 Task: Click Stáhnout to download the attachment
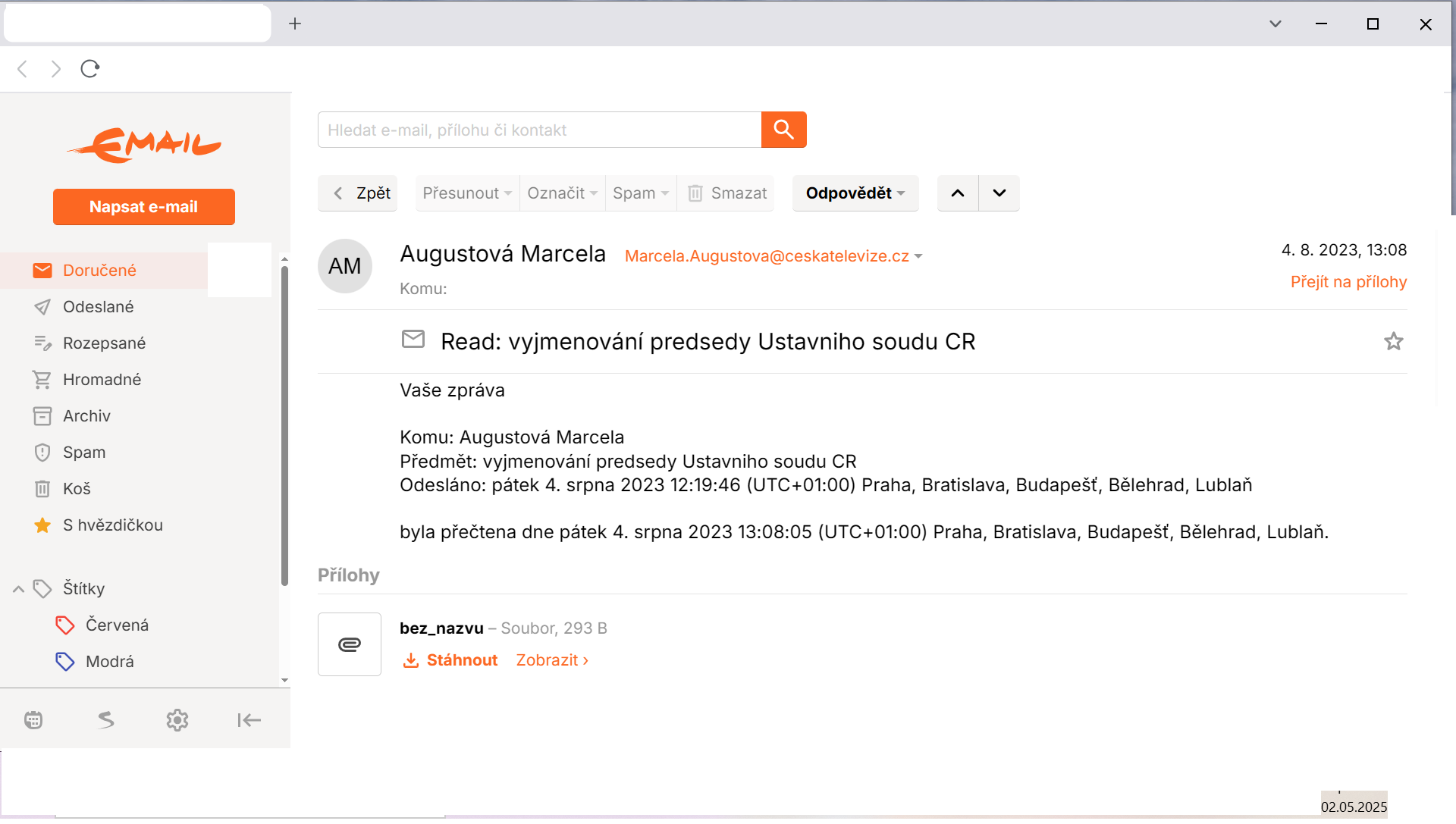click(450, 660)
